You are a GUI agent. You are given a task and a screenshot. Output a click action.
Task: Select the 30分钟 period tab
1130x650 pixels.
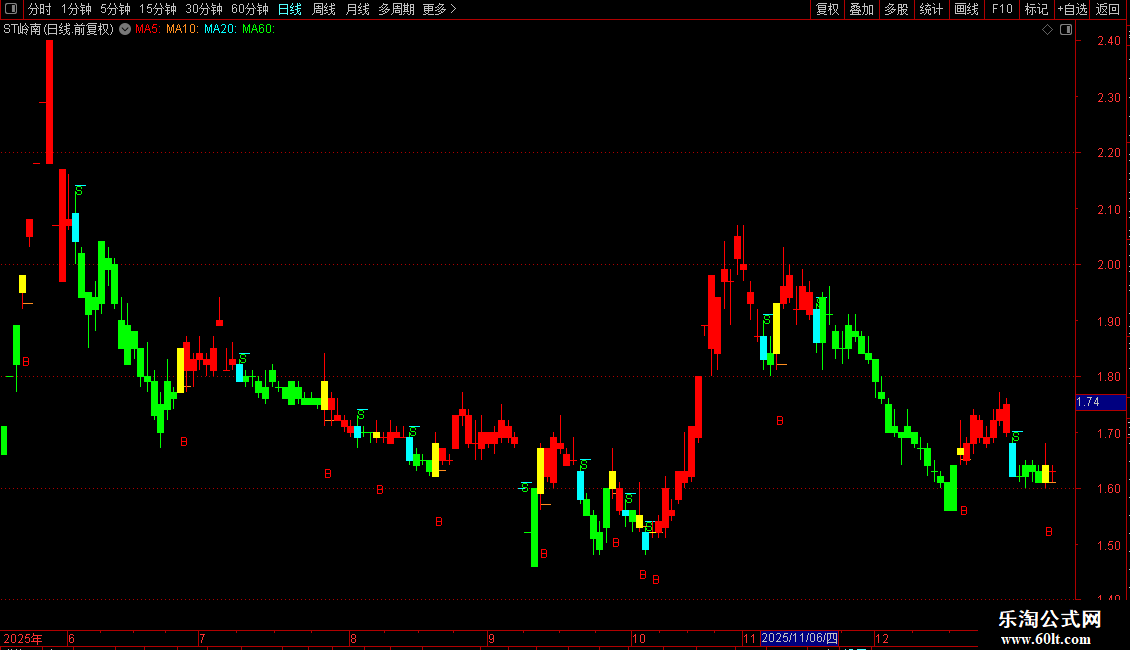tap(203, 9)
